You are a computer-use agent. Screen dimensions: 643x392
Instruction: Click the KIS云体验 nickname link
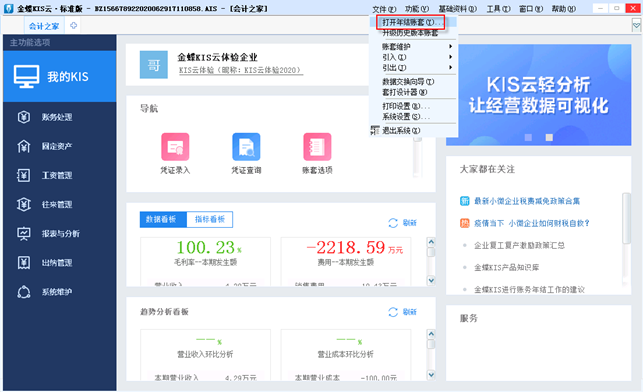click(x=240, y=71)
